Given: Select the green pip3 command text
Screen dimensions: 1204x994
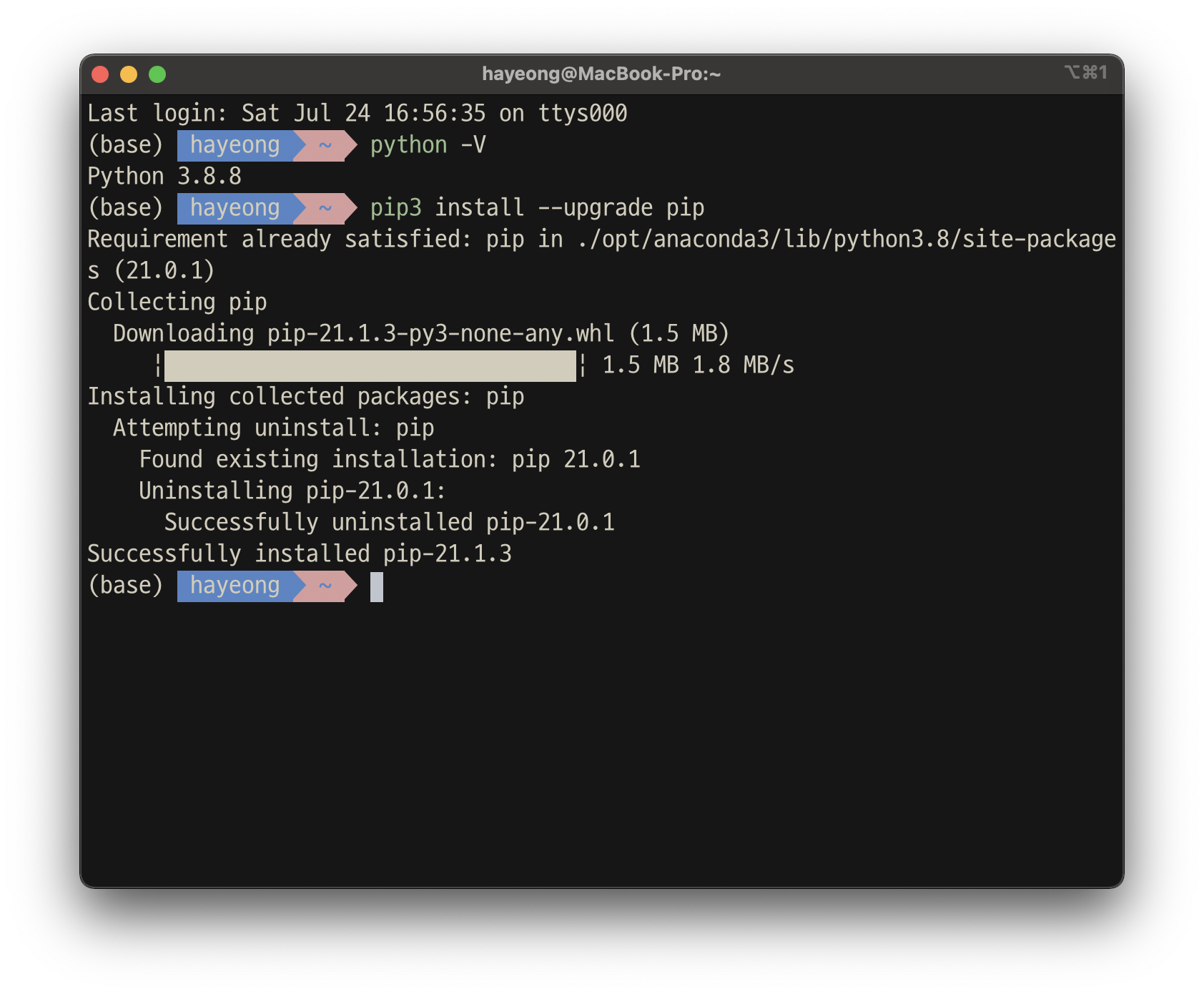Looking at the screenshot, I should click(395, 207).
